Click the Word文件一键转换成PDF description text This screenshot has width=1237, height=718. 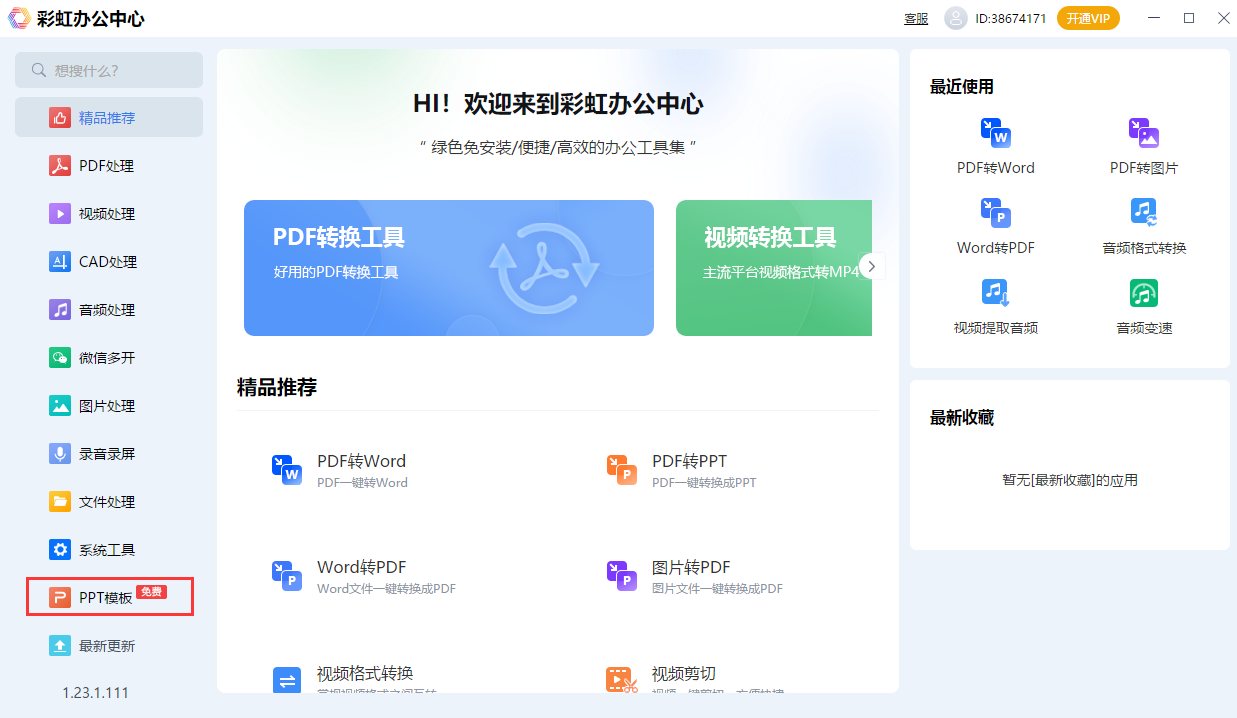386,589
